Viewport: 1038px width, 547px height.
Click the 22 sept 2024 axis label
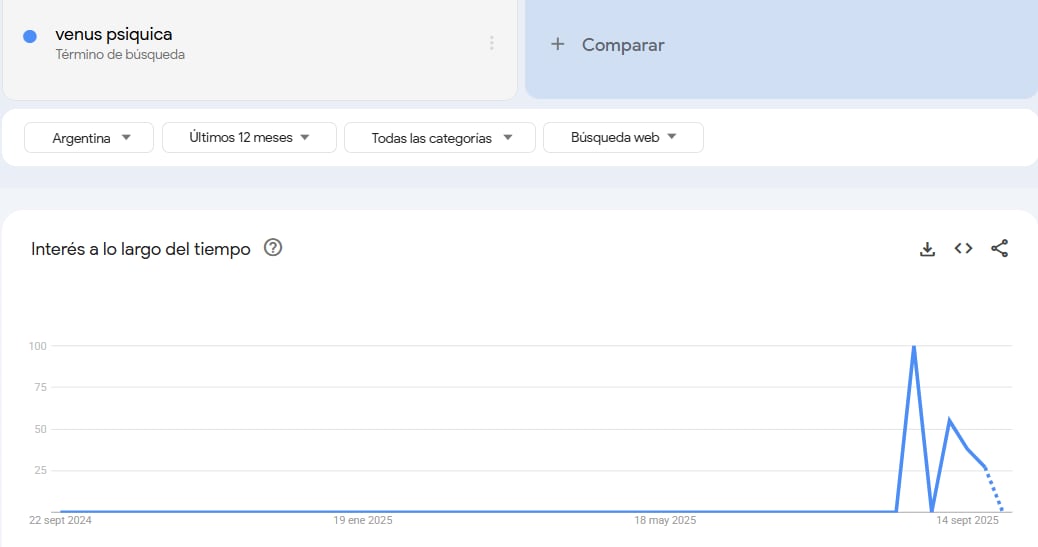coord(60,521)
